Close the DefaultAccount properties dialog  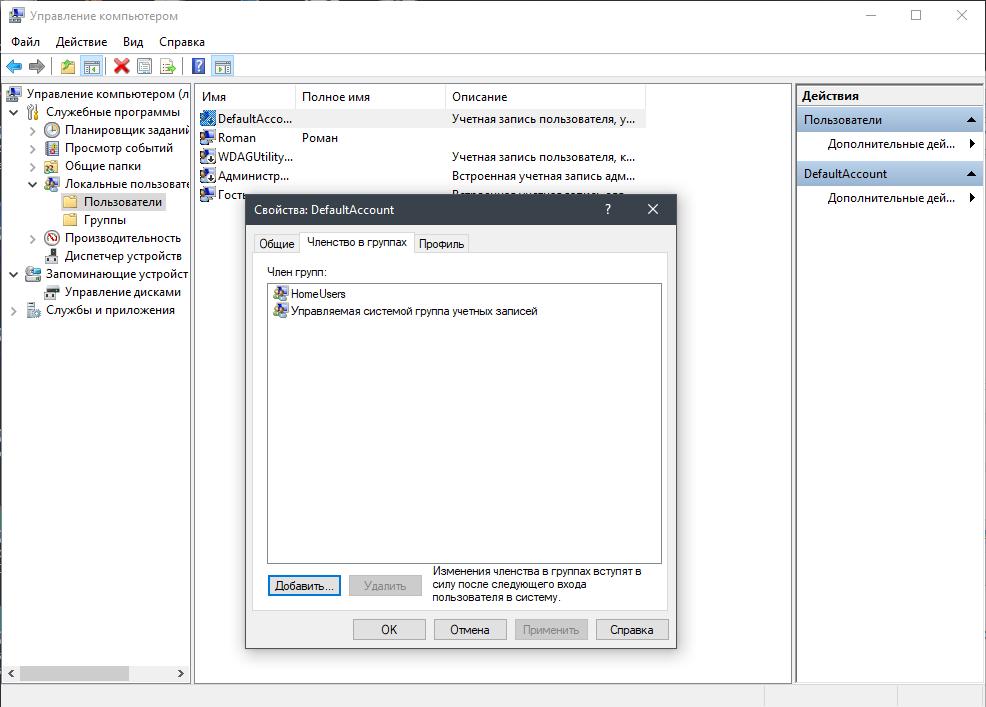point(653,209)
